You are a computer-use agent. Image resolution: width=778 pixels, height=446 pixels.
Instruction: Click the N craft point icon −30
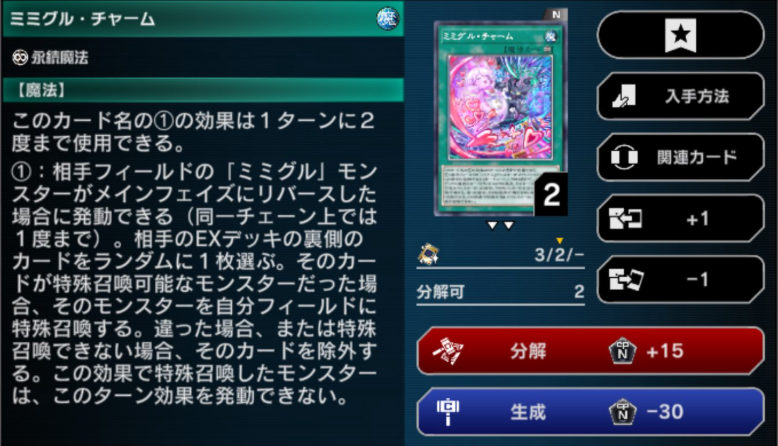[x=622, y=412]
